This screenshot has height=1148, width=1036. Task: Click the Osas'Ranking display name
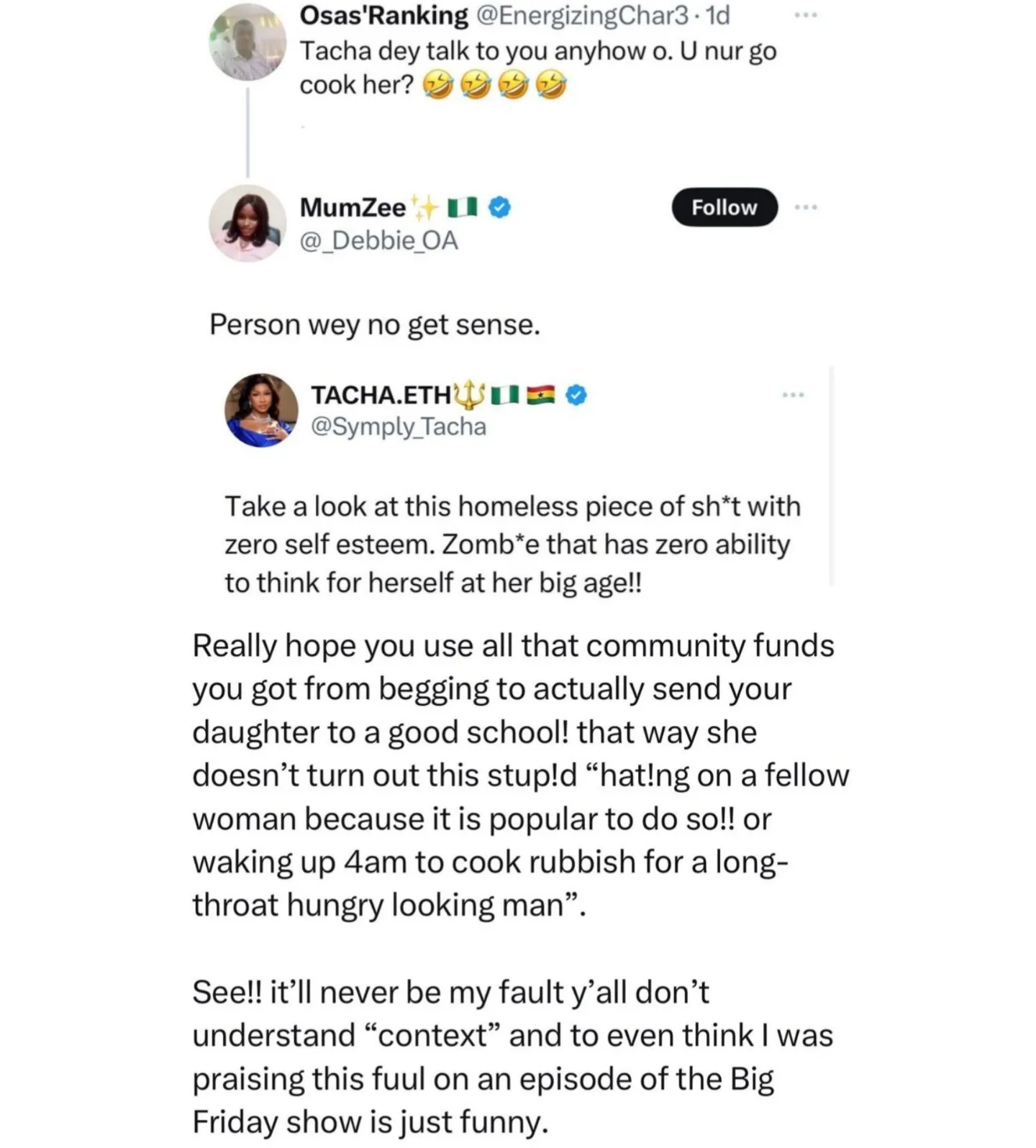[x=383, y=15]
